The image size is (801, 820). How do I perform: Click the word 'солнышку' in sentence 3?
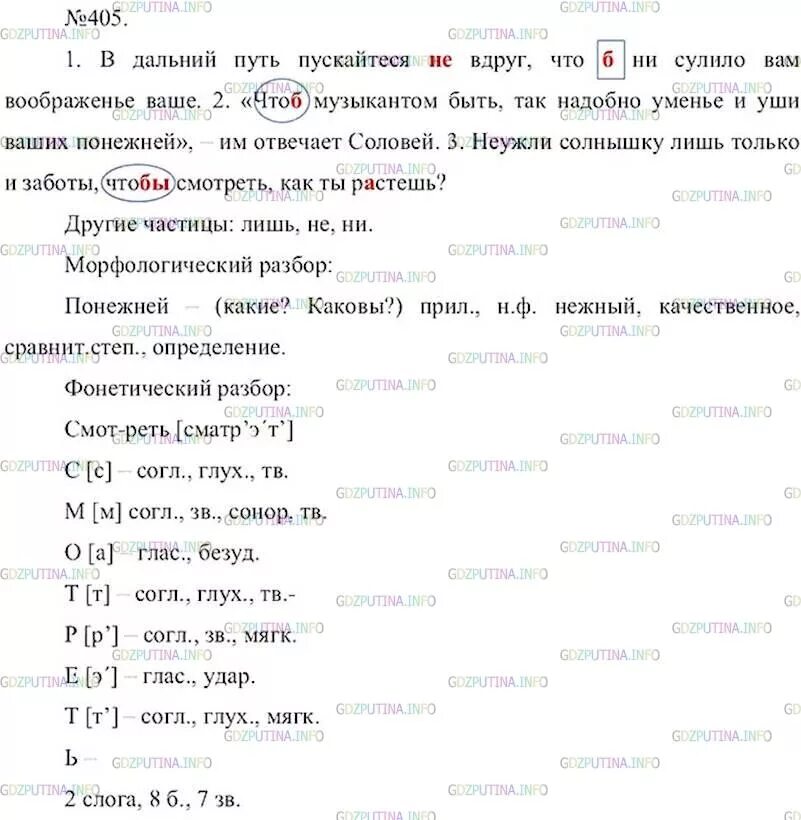point(610,142)
